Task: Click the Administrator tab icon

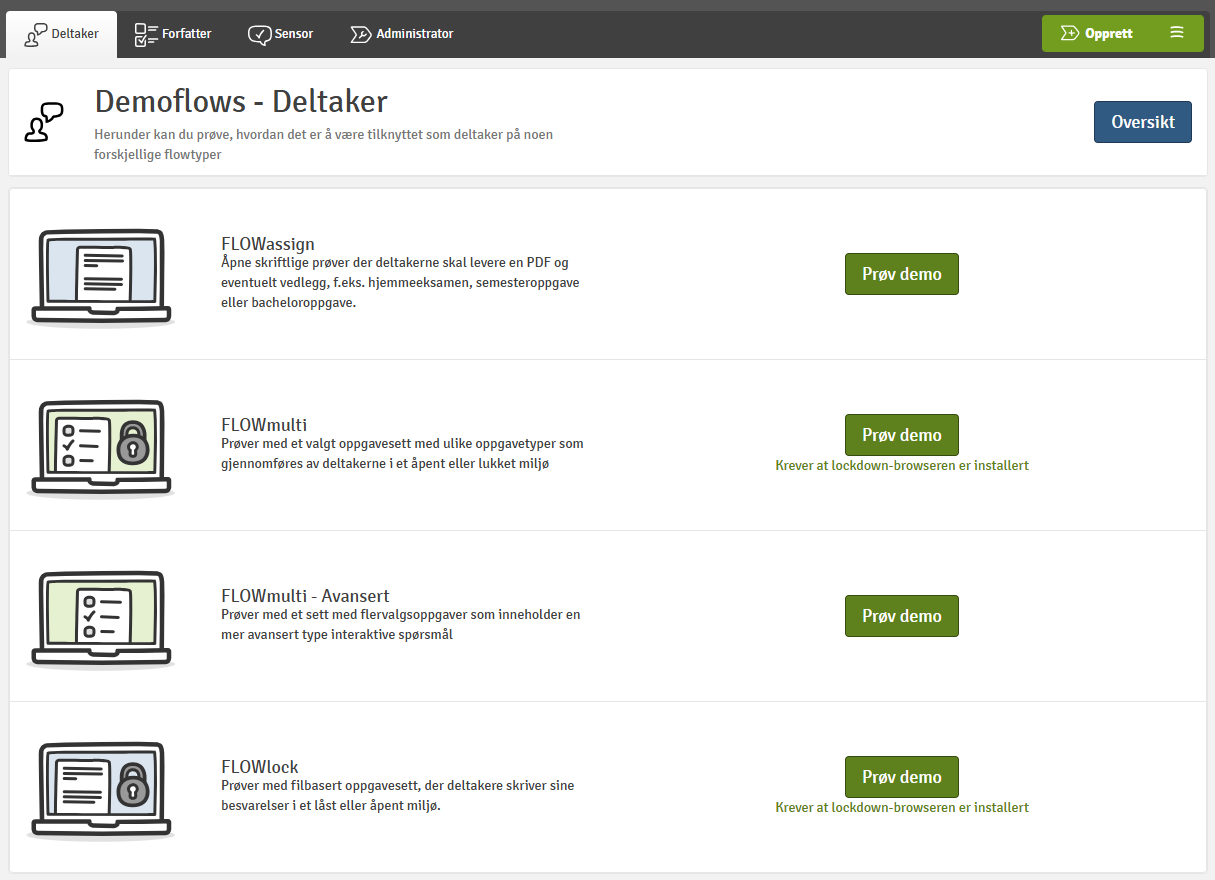Action: pos(360,34)
